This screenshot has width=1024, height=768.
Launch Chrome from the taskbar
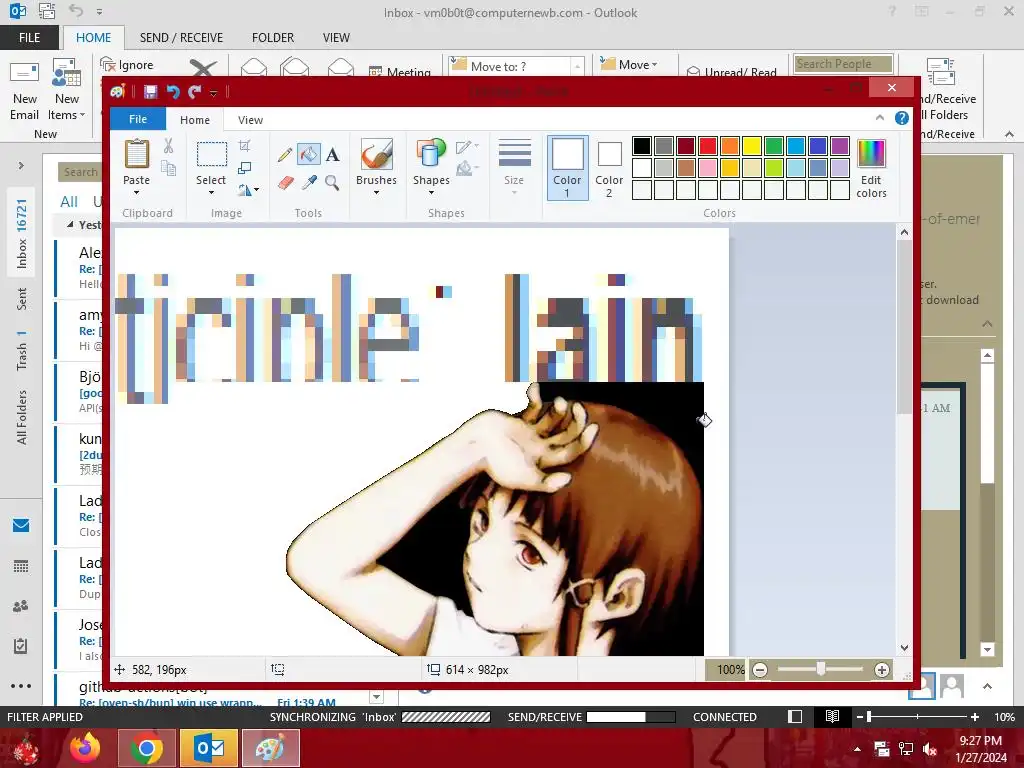146,748
